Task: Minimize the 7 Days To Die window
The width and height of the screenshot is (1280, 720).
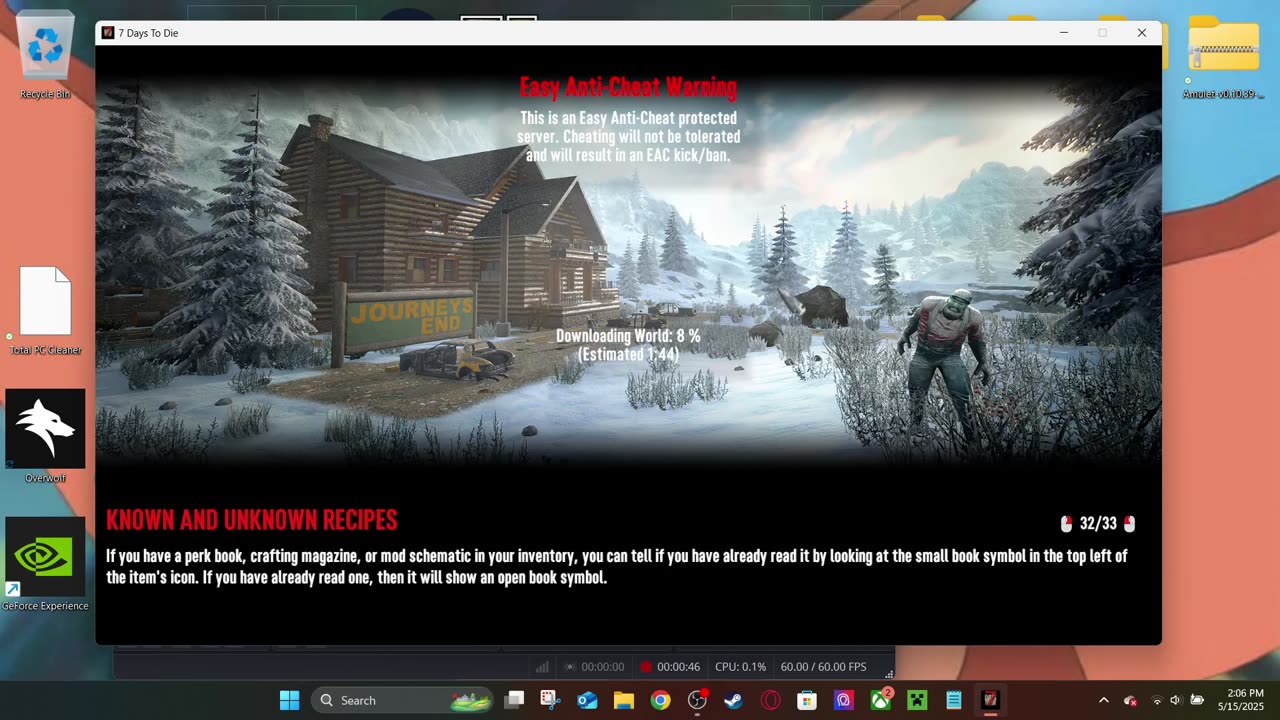Action: click(1063, 33)
